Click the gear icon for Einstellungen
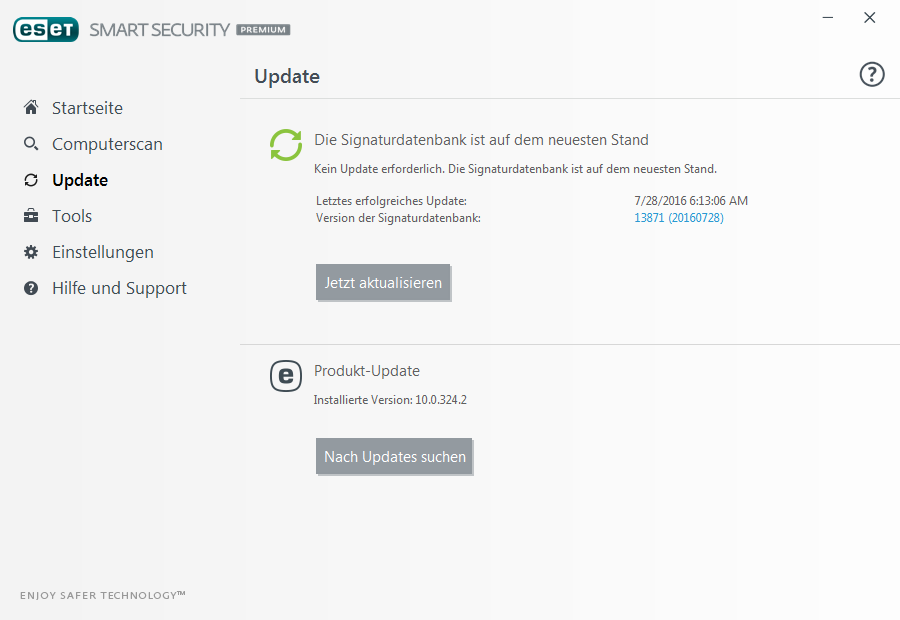The width and height of the screenshot is (900, 620). tap(31, 252)
